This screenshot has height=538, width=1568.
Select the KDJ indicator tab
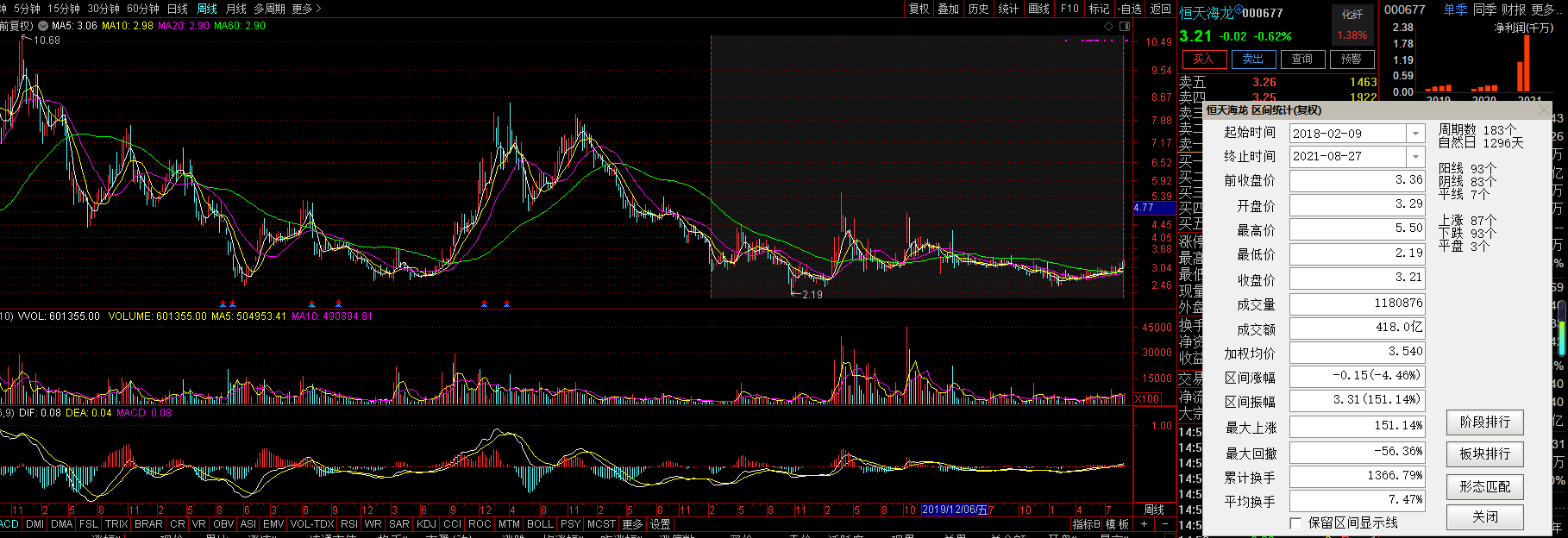[x=426, y=524]
